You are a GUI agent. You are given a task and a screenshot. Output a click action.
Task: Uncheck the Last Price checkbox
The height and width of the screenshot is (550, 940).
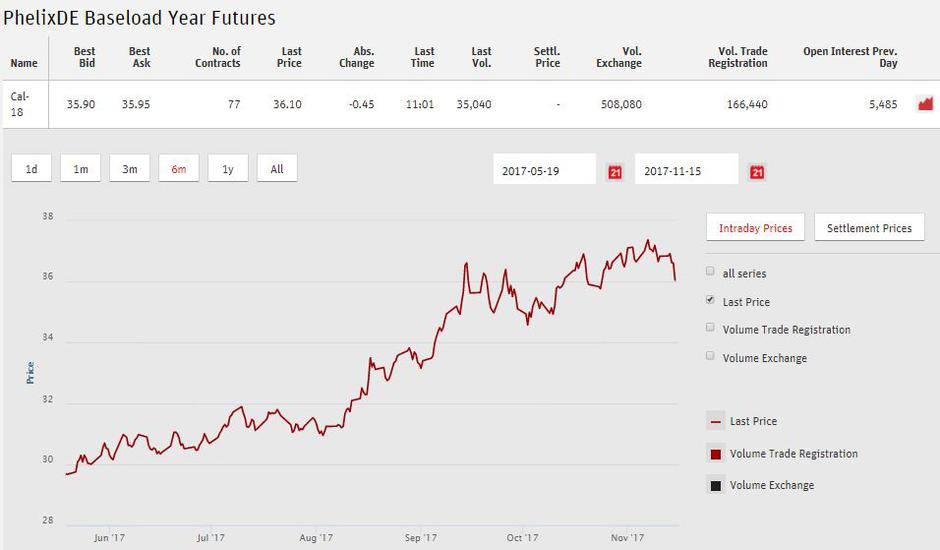click(x=710, y=300)
